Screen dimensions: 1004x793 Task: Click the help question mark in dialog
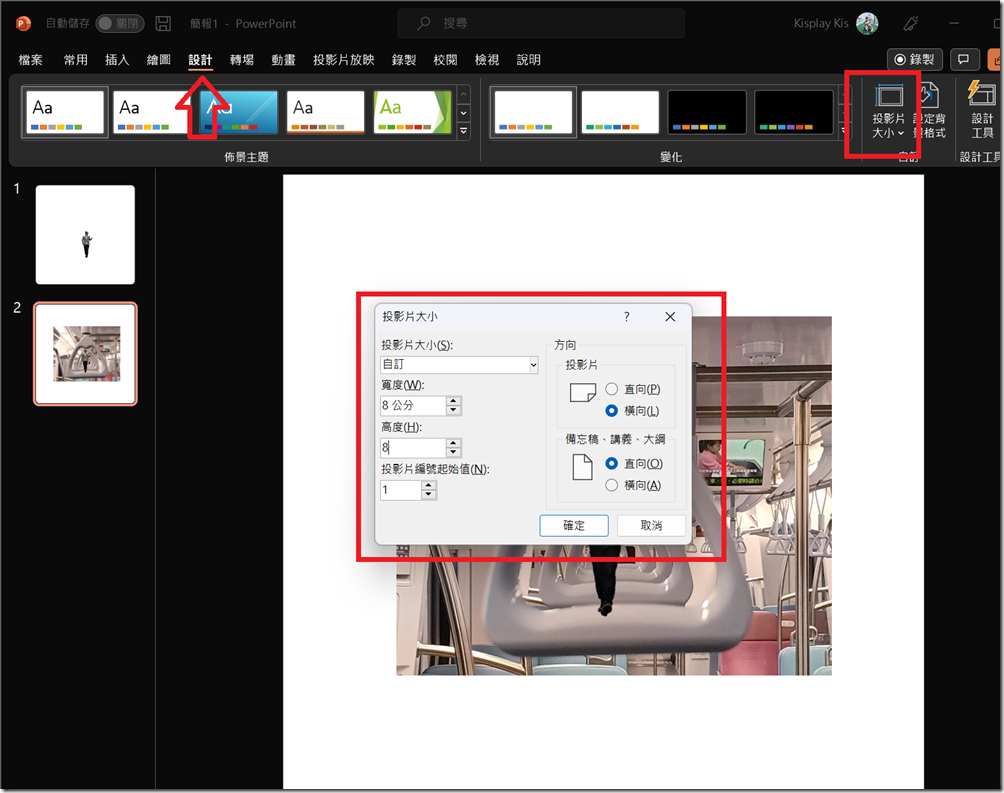click(627, 316)
